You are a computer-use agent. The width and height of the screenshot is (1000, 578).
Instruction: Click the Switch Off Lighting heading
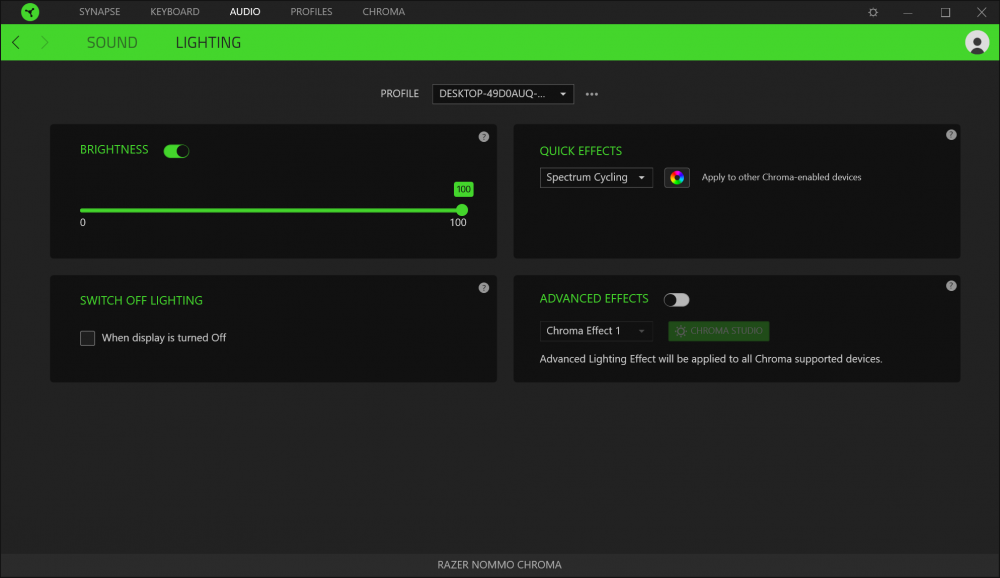[141, 300]
